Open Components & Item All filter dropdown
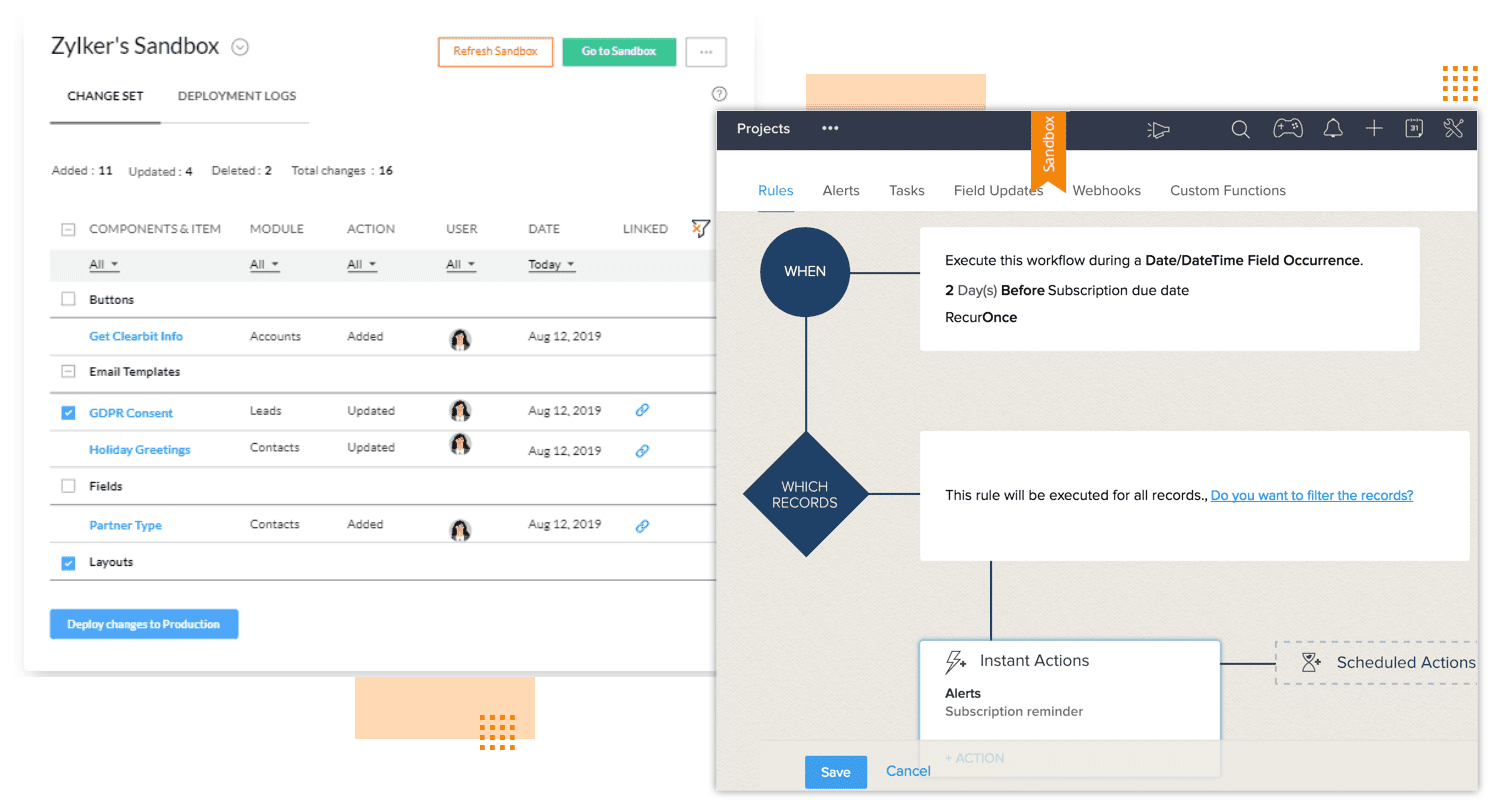This screenshot has height=800, width=1500. 104,265
